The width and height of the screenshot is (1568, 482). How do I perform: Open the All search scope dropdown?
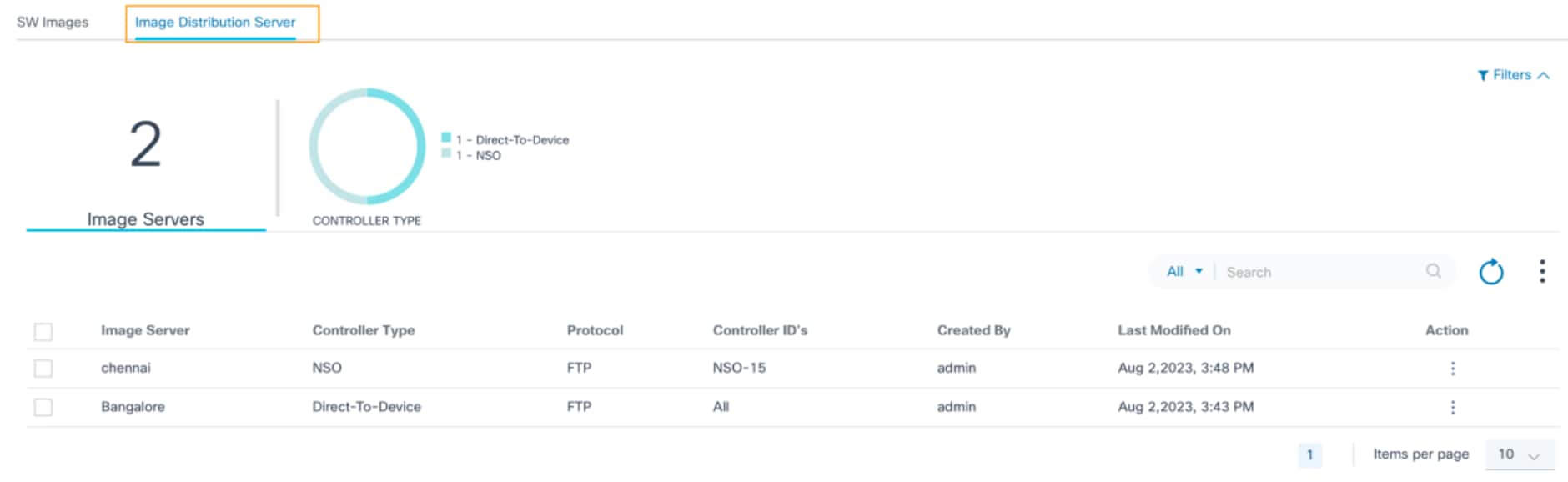coord(1184,272)
